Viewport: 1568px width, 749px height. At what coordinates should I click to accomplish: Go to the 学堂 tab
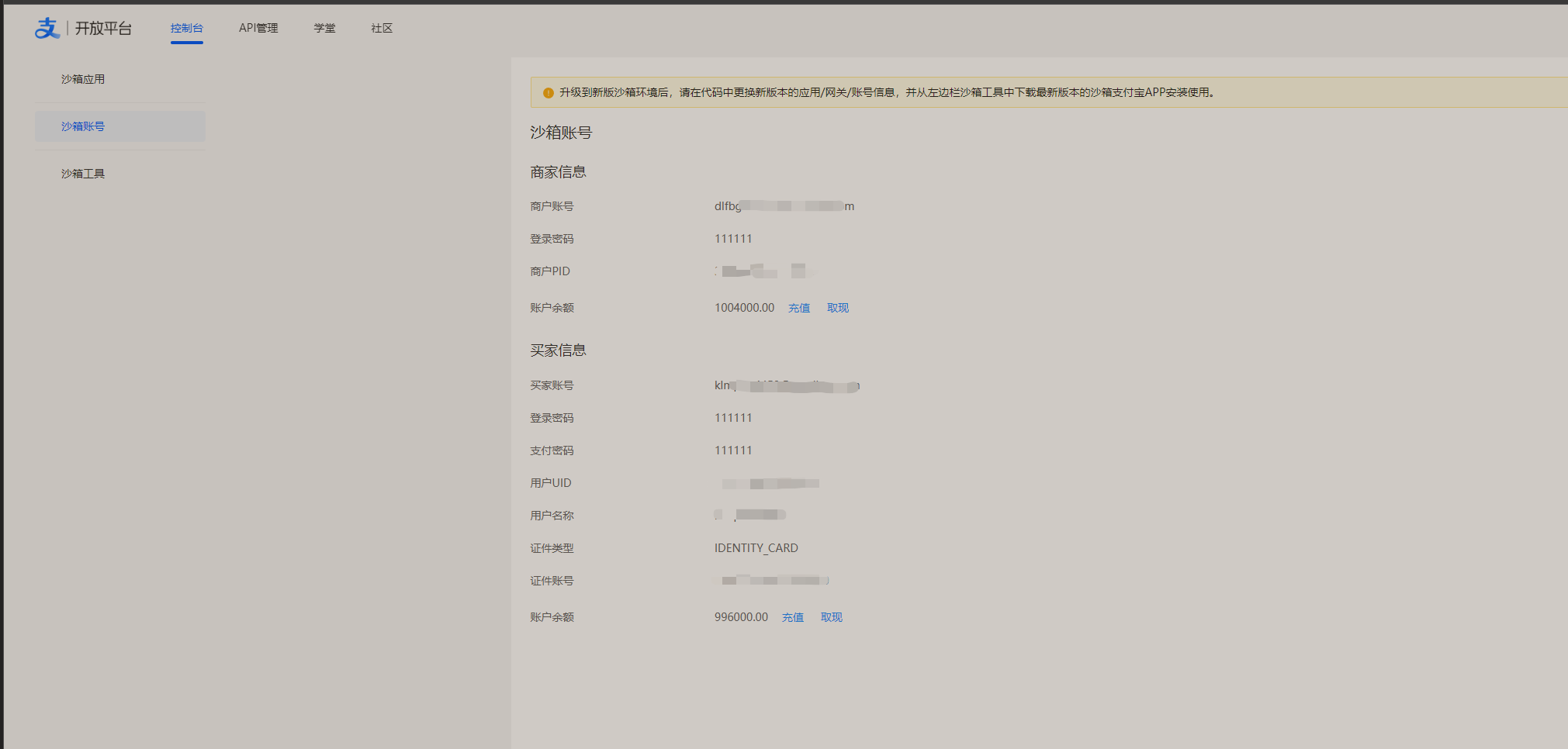tap(325, 28)
